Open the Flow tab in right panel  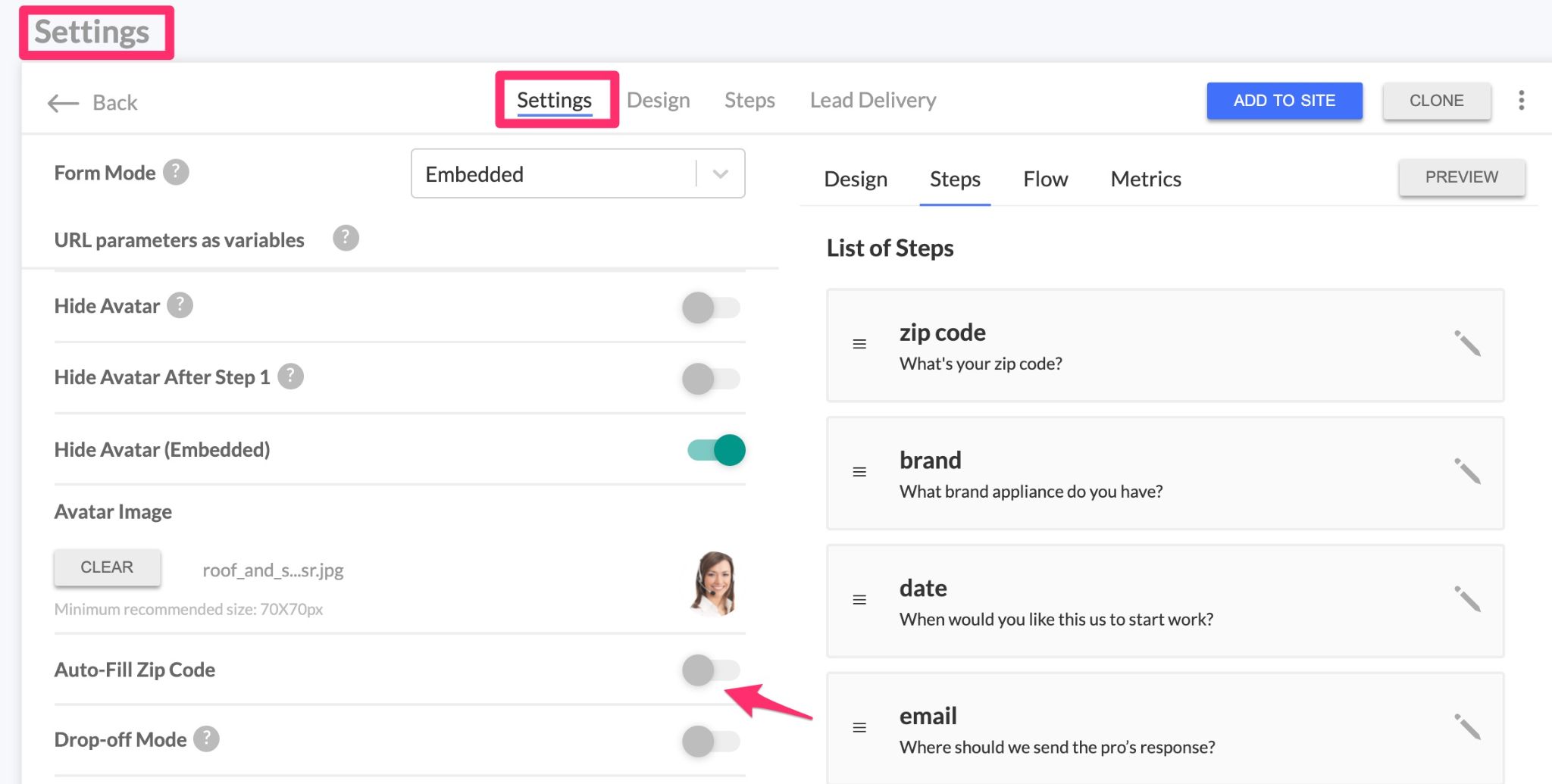point(1045,180)
